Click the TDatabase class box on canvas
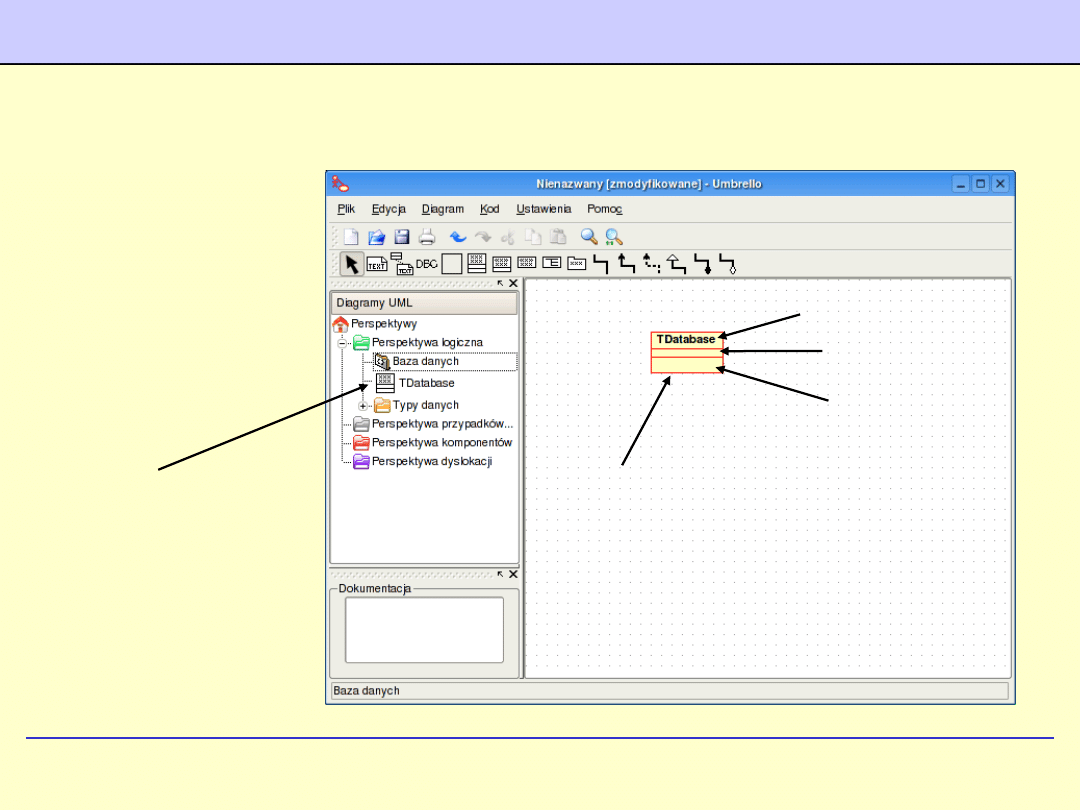 (x=686, y=340)
